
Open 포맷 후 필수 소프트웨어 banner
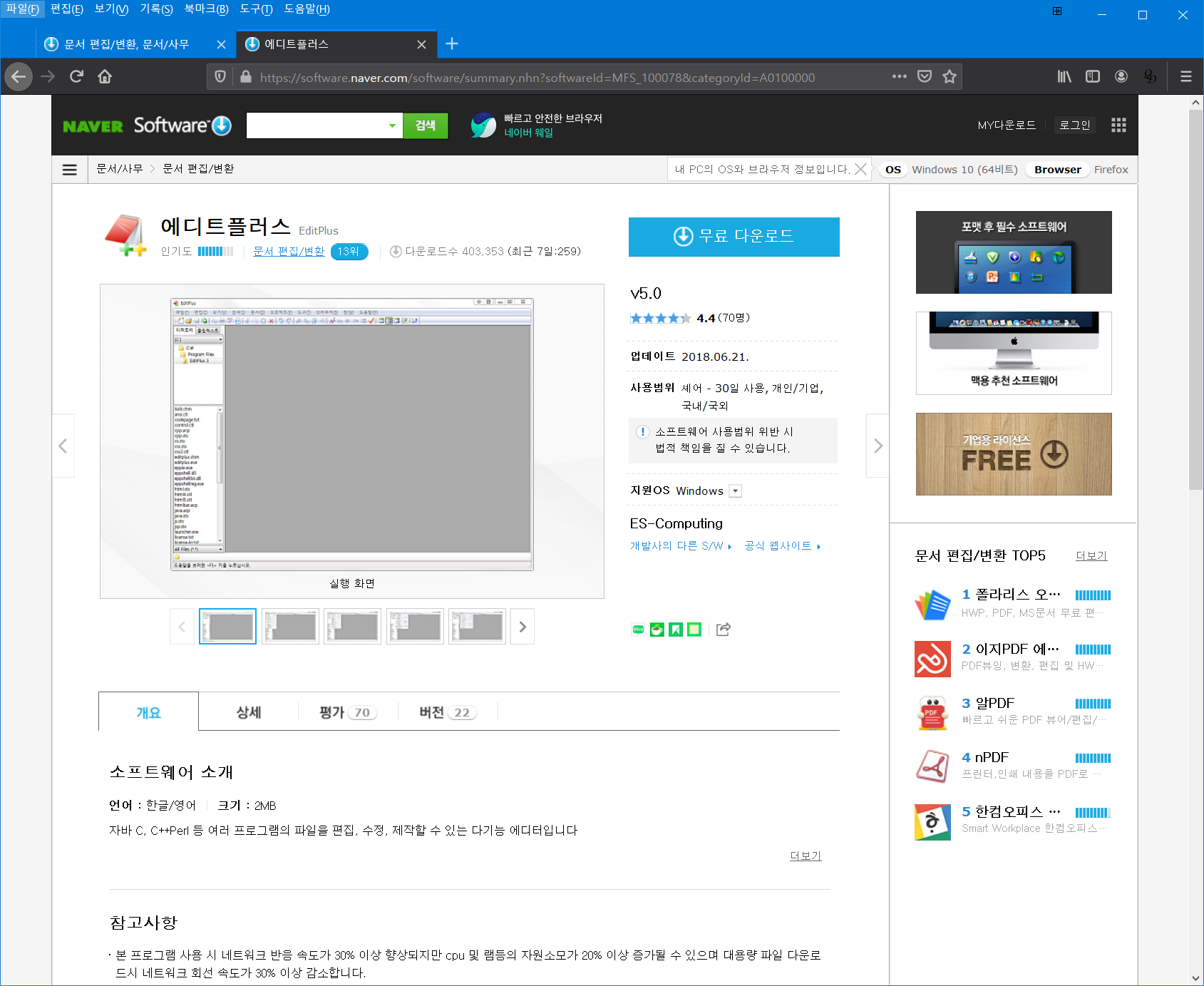point(1014,252)
